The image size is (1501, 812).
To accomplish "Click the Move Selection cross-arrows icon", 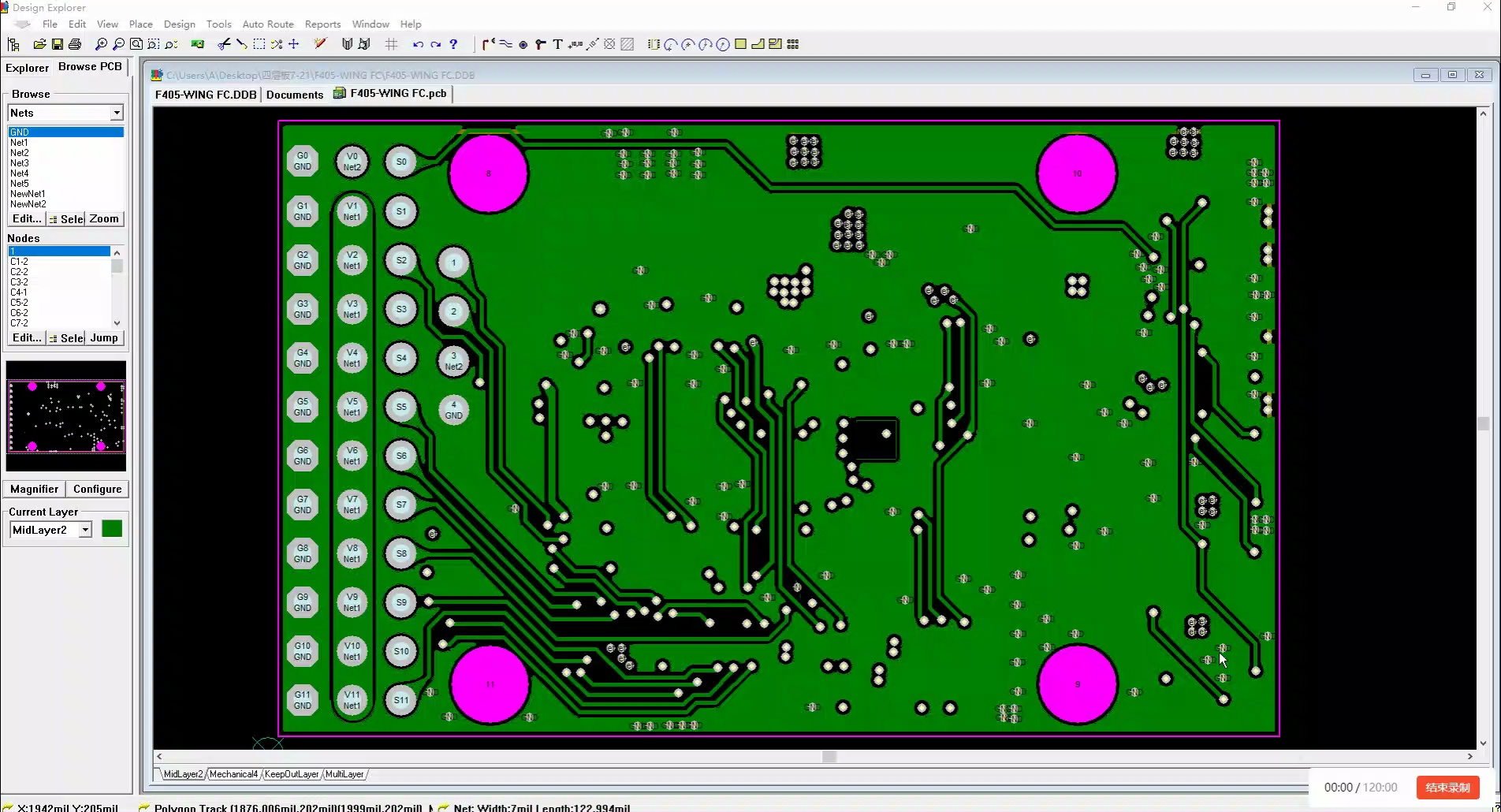I will tap(294, 44).
